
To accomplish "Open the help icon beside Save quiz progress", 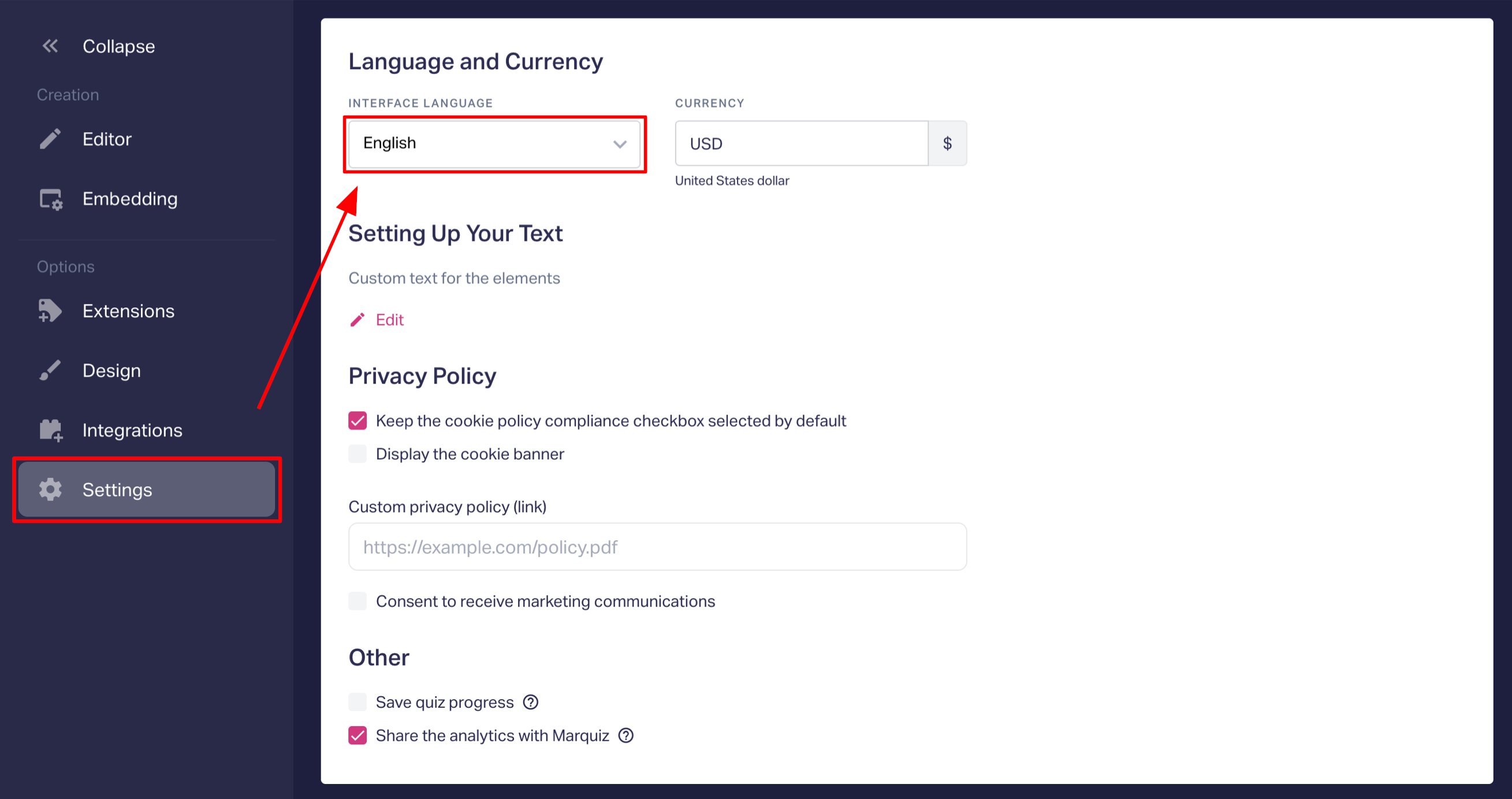I will coord(531,702).
